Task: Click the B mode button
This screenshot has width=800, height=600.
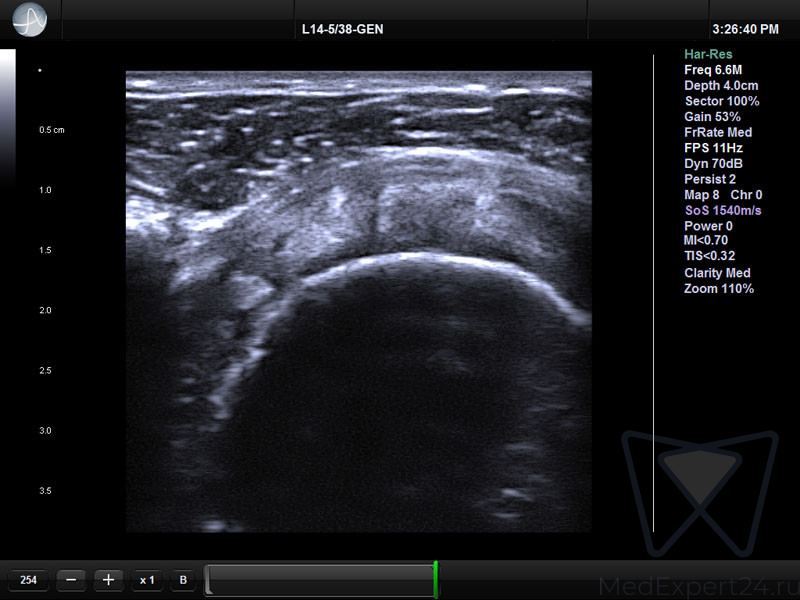Action: [183, 580]
